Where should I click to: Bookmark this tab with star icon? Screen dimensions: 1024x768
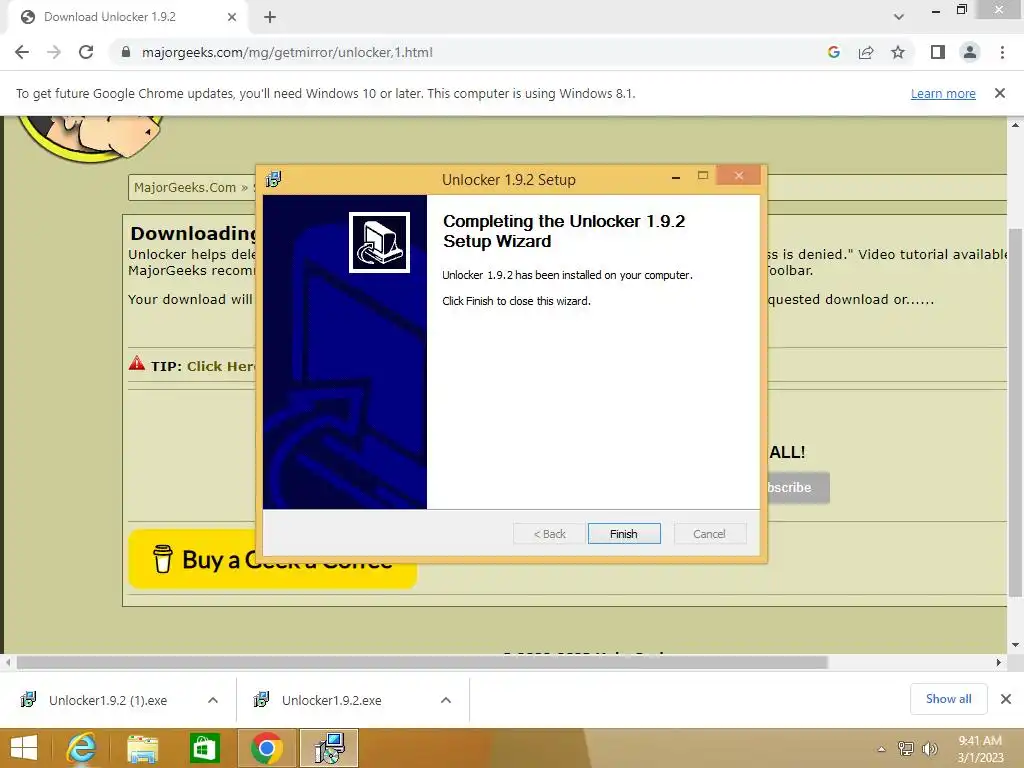898,52
